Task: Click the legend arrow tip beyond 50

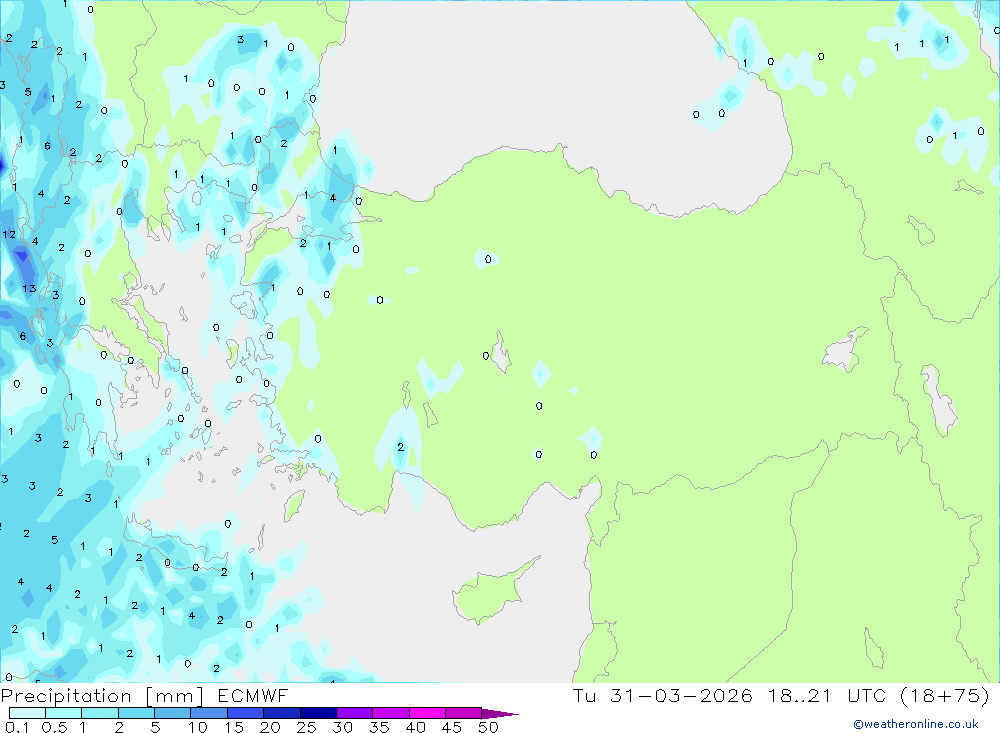Action: (501, 714)
